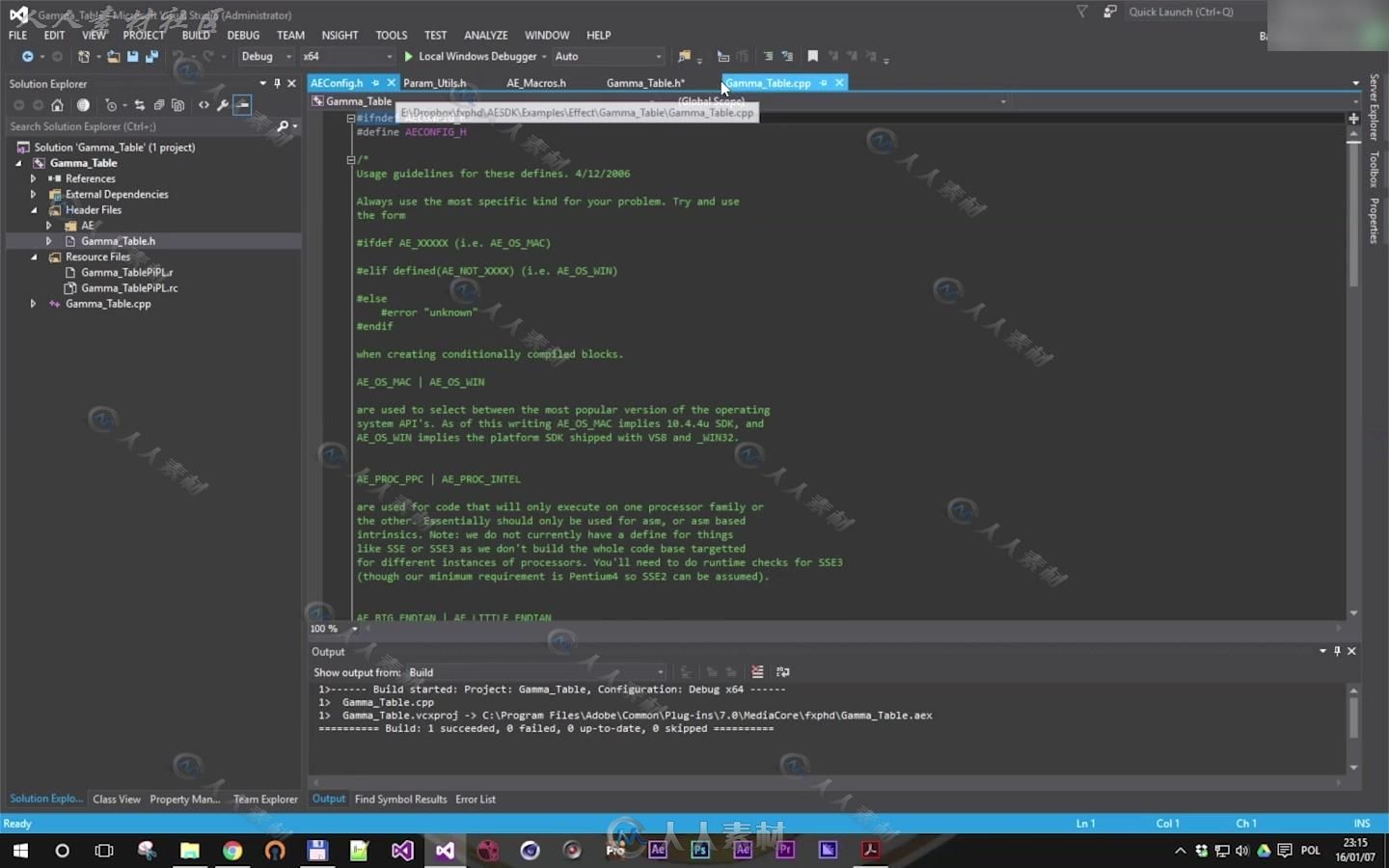
Task: Open the Error List tab
Action: (476, 800)
